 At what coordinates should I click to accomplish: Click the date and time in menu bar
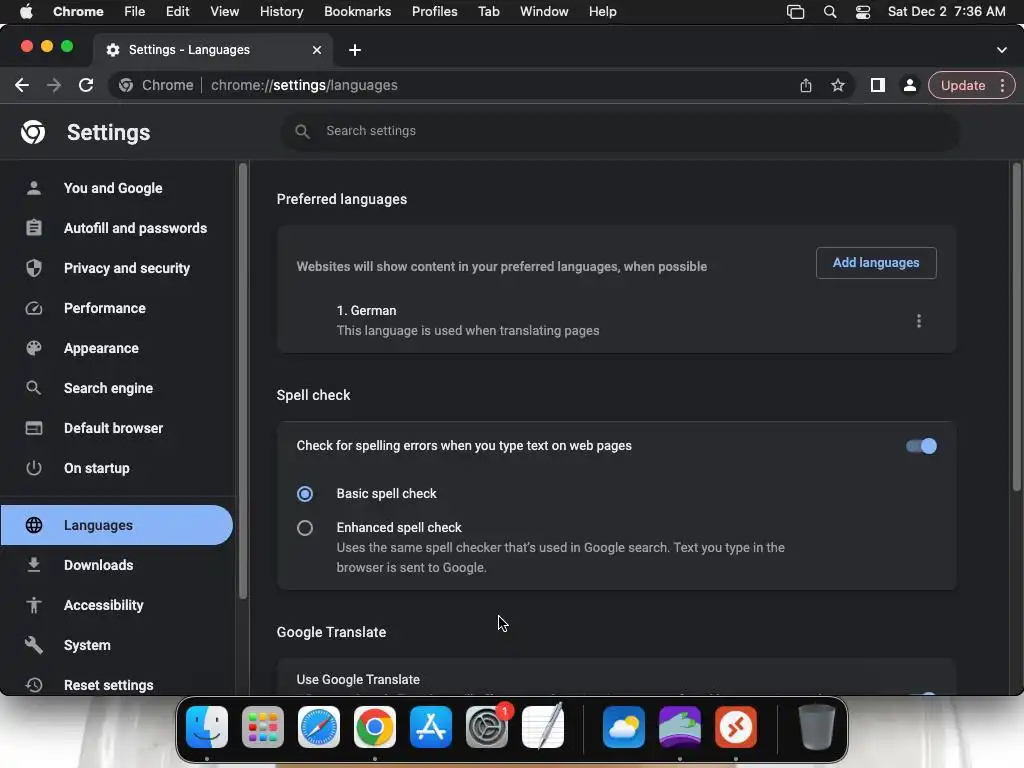[946, 12]
